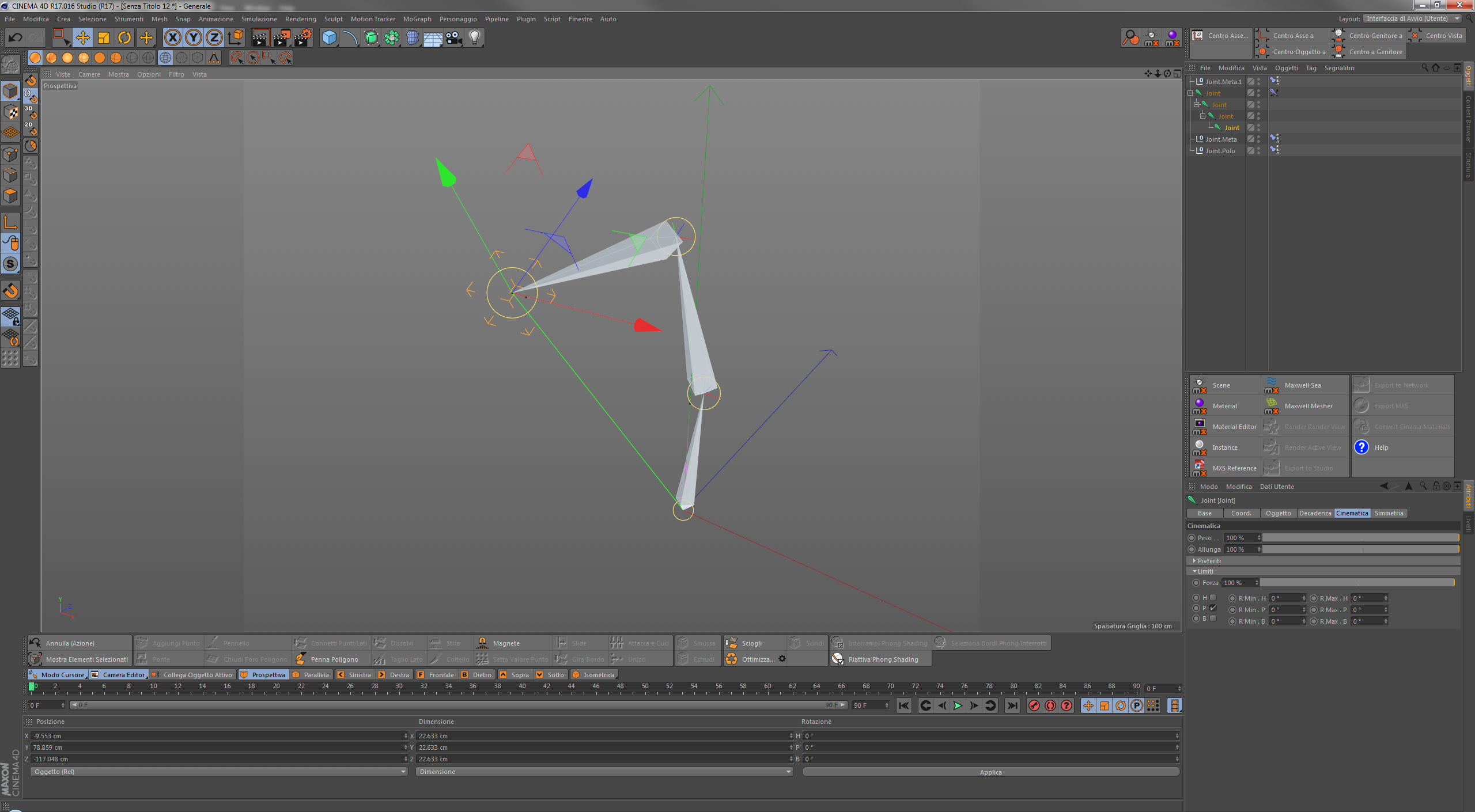Enable the B limit checkbox
The image size is (1475, 812).
[1213, 619]
